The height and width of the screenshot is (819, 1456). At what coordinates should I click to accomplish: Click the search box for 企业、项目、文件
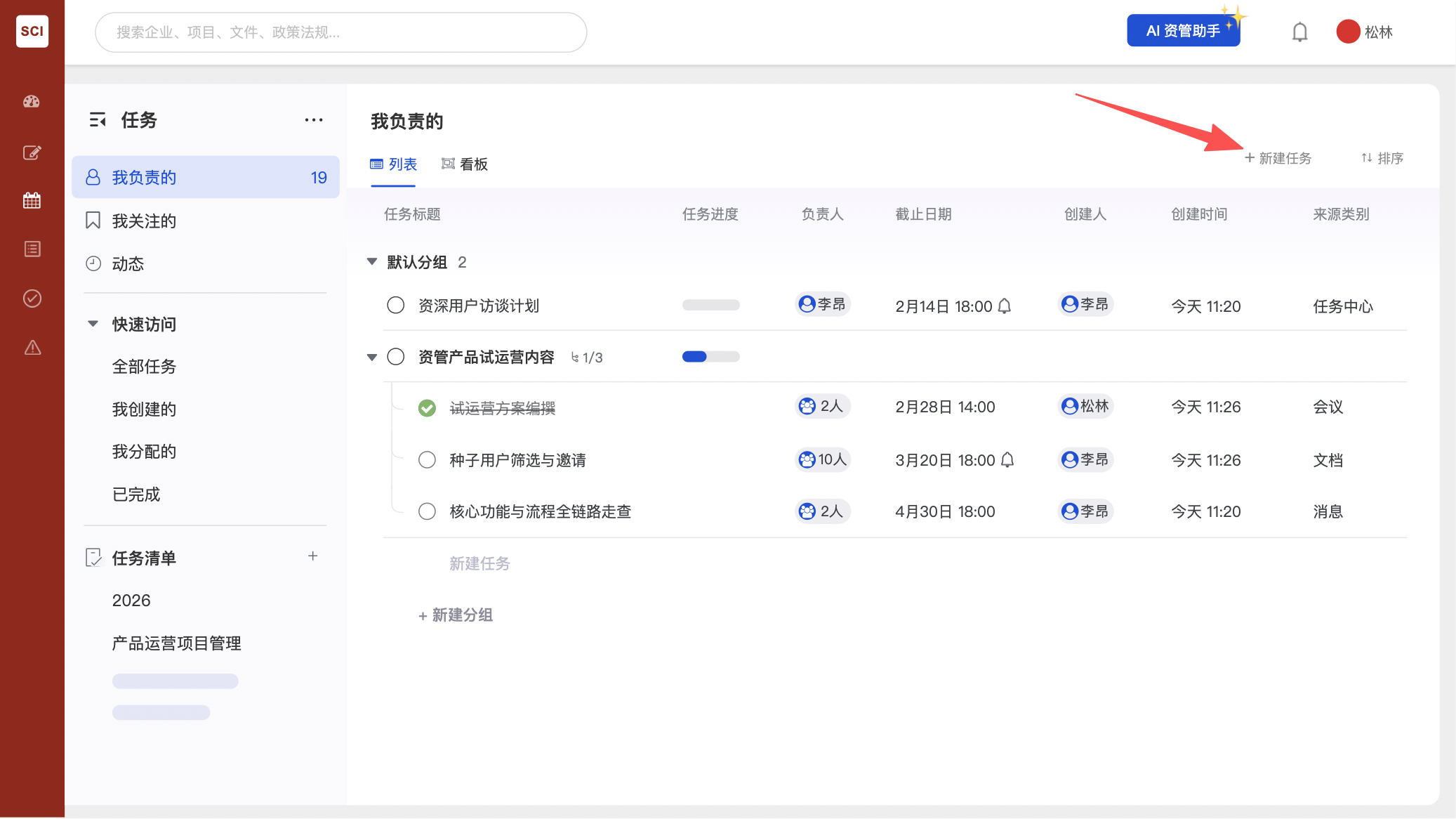(x=341, y=32)
